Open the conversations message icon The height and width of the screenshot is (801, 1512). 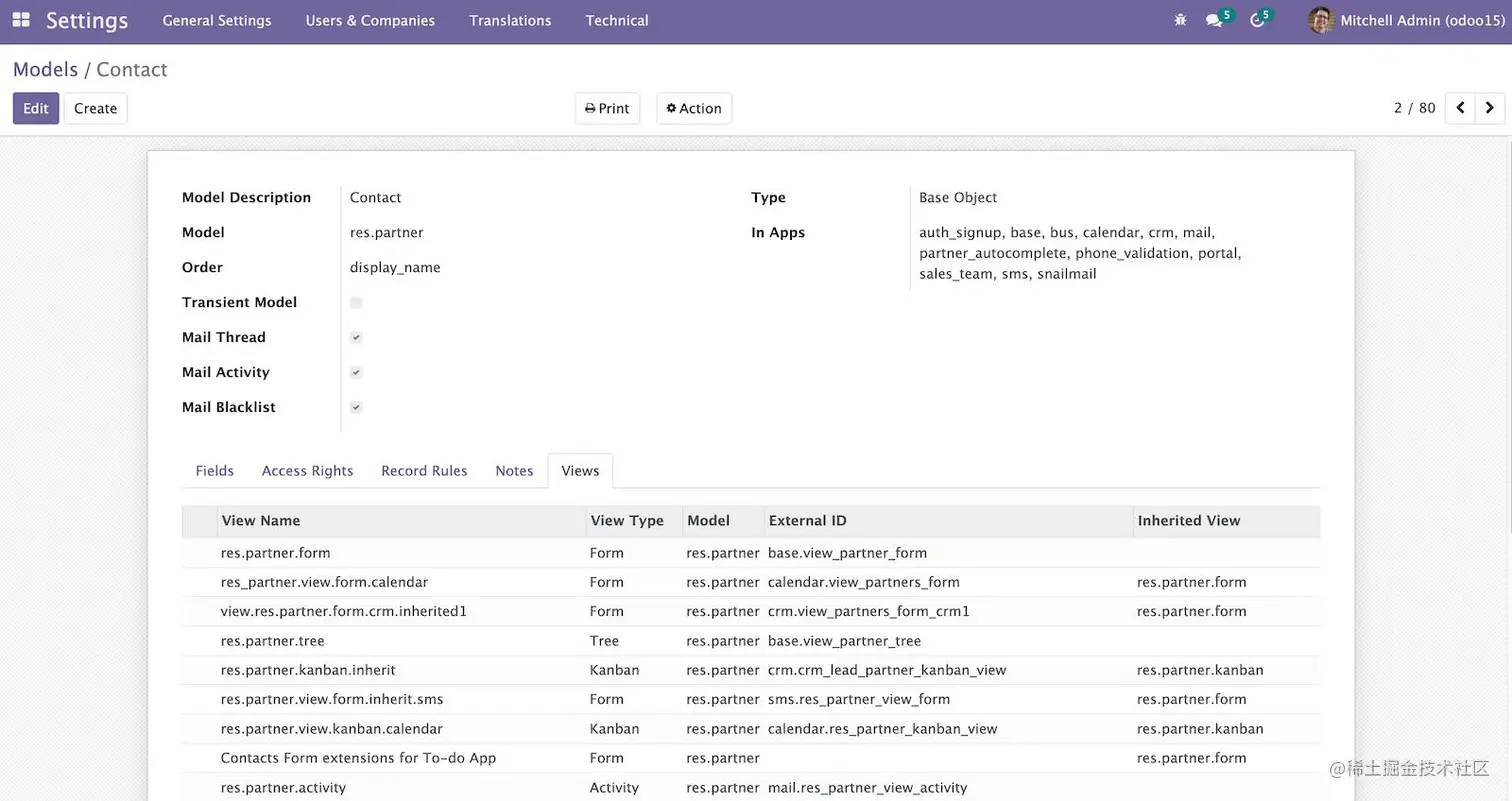[x=1214, y=20]
